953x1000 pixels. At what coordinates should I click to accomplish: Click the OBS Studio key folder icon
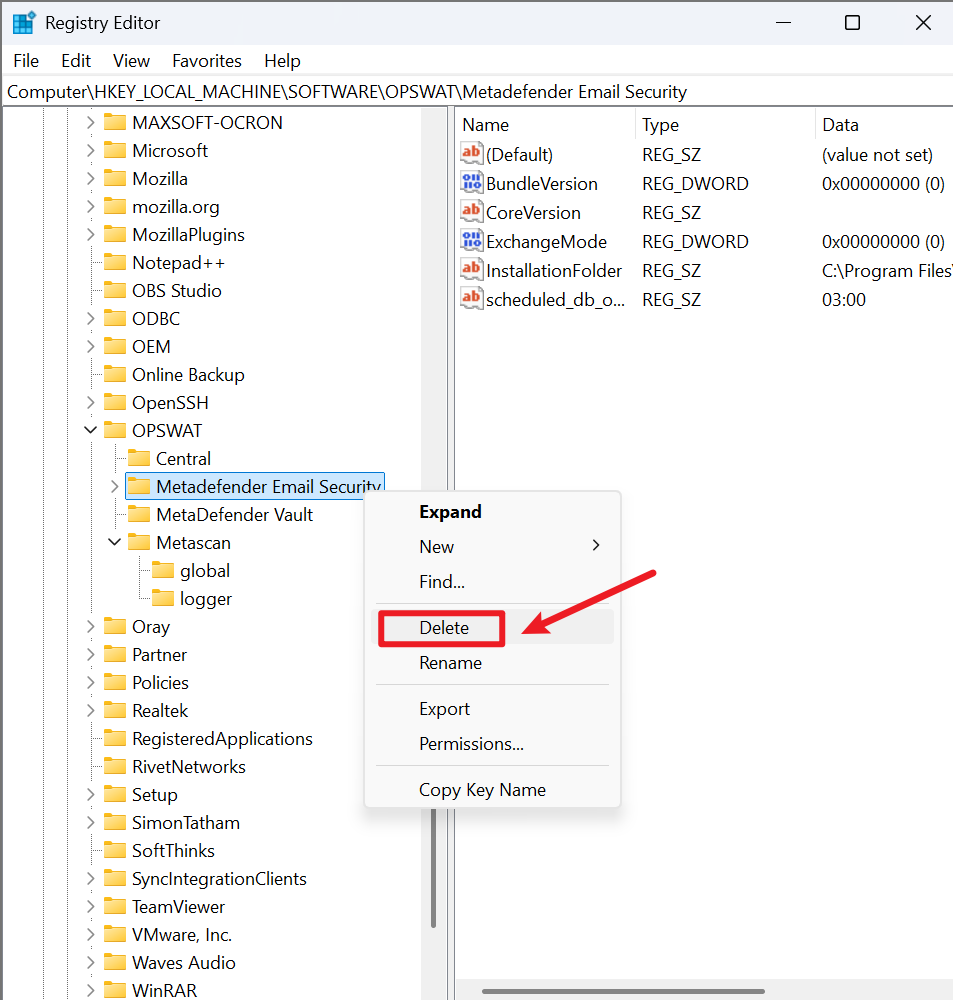coord(115,291)
